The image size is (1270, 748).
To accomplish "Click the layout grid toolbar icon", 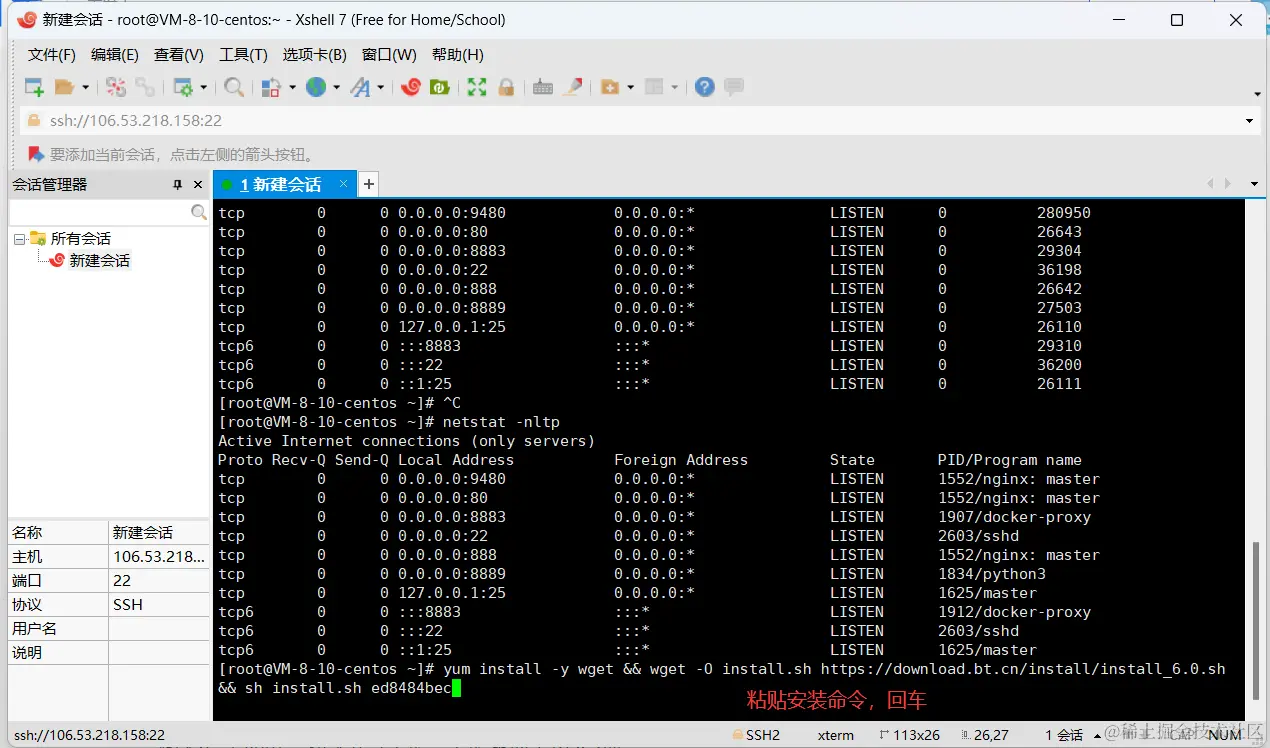I will [x=654, y=87].
